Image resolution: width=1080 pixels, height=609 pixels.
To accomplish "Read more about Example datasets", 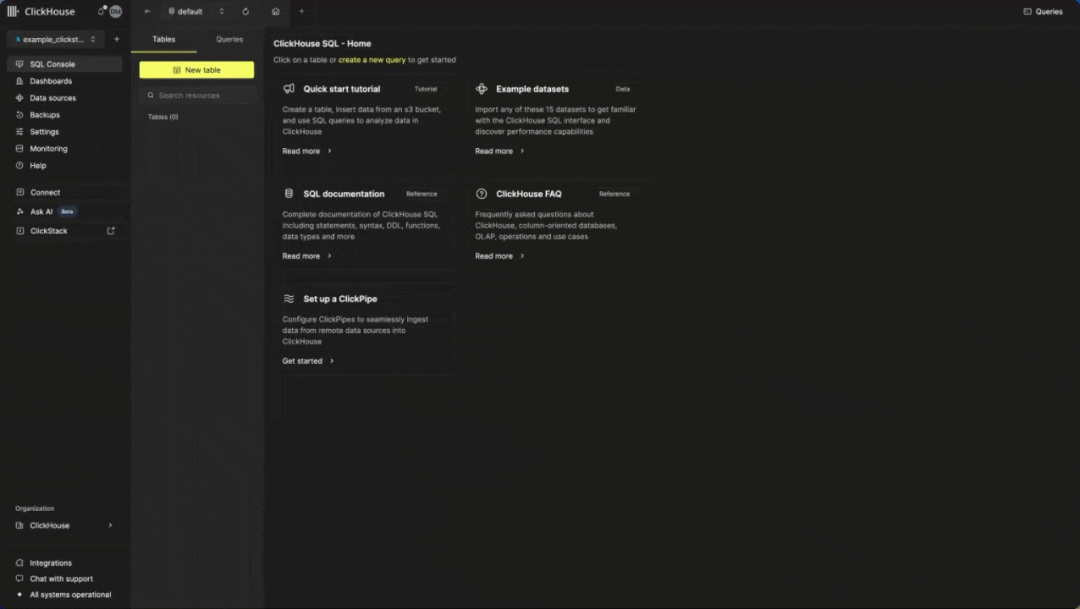I will coord(499,151).
